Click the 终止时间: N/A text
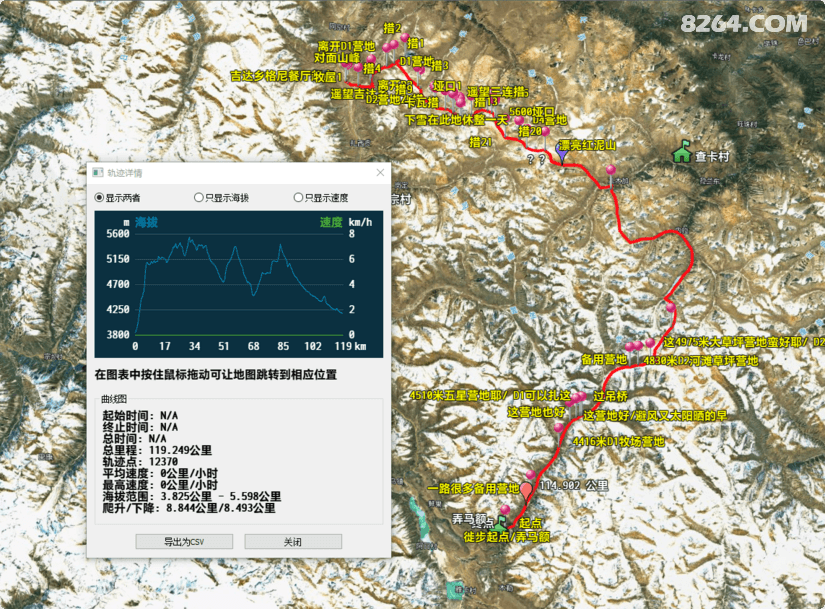 tap(140, 427)
